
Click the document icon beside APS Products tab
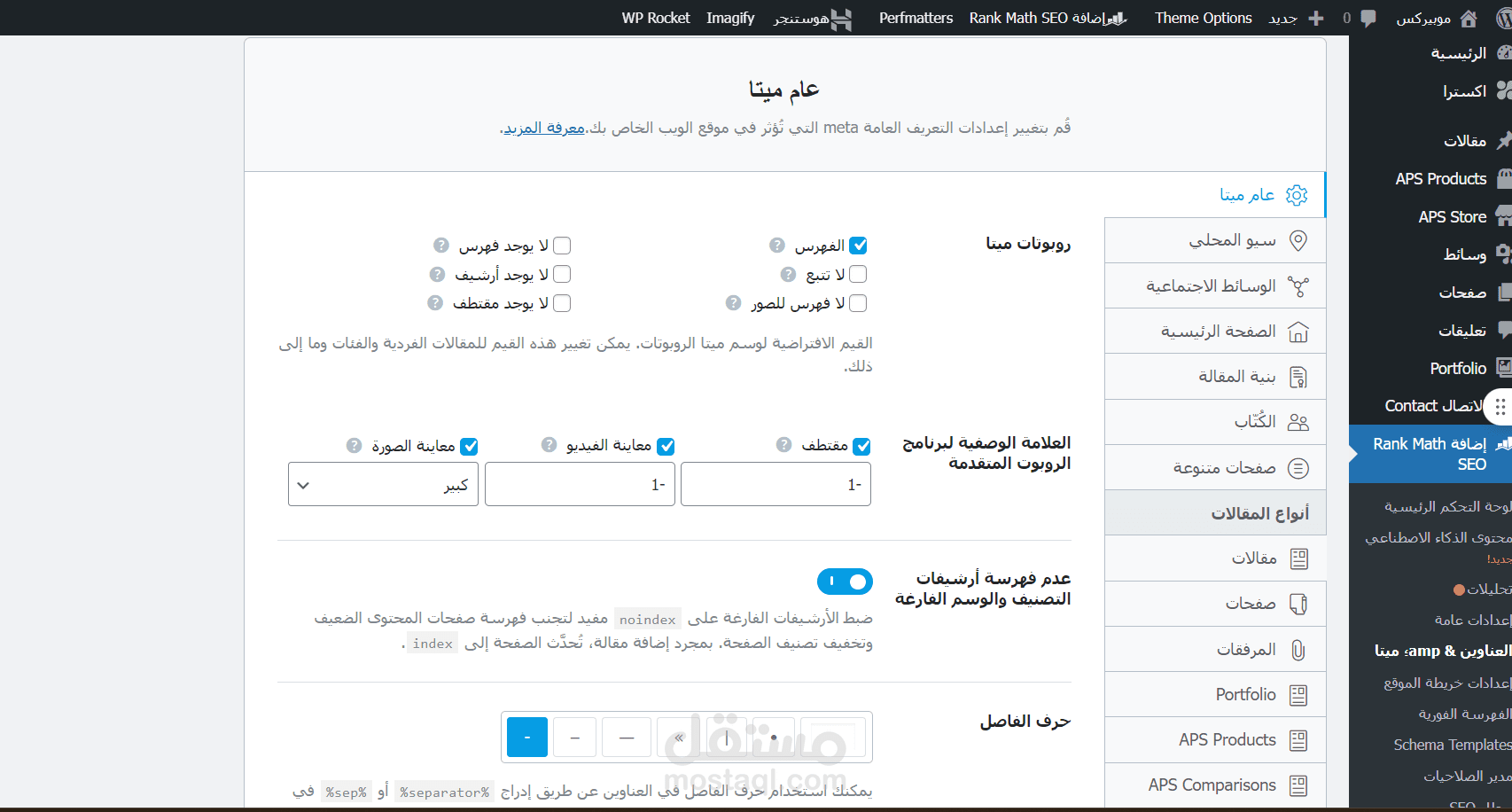1298,740
